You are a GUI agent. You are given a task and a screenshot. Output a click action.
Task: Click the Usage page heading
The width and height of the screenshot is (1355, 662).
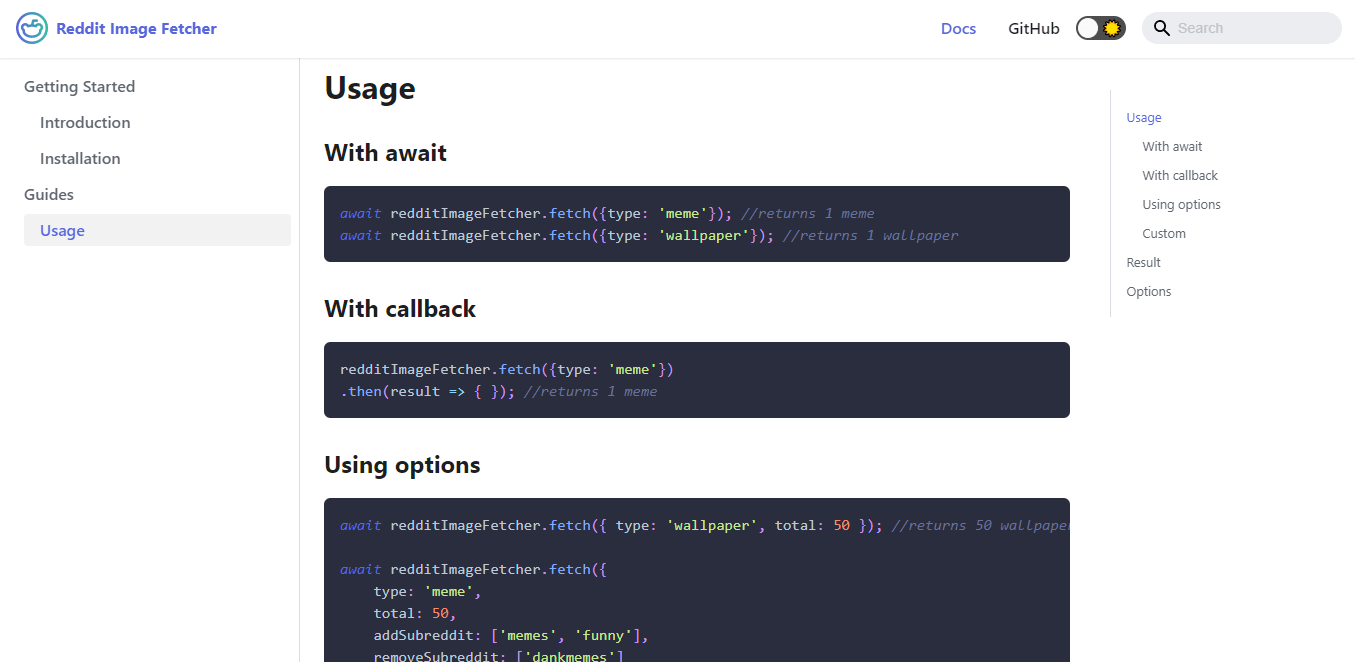370,88
